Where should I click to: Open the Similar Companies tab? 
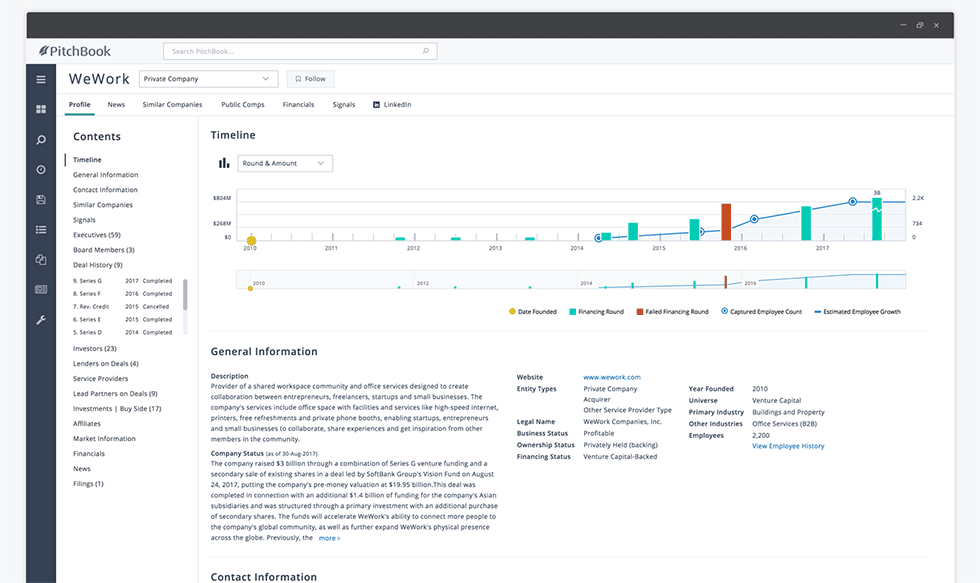172,104
